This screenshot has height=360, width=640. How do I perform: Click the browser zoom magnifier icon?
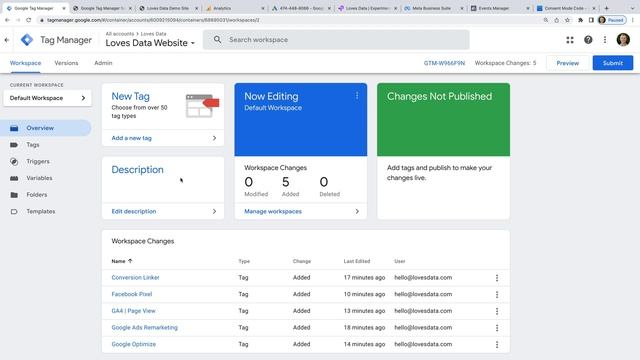tap(546, 20)
